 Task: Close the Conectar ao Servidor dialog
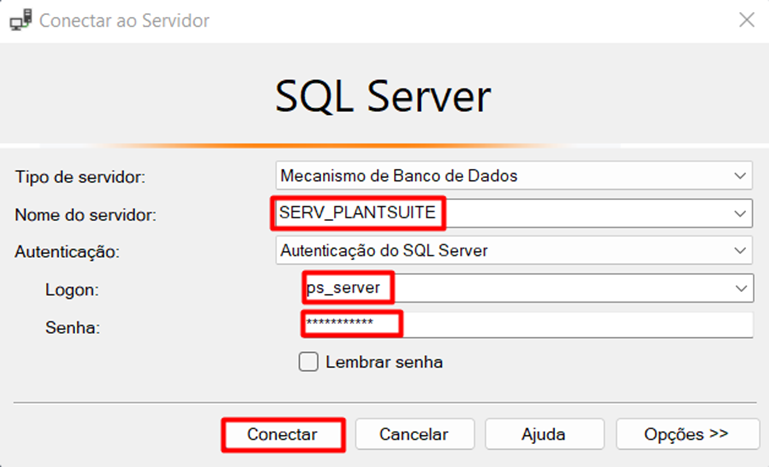746,20
